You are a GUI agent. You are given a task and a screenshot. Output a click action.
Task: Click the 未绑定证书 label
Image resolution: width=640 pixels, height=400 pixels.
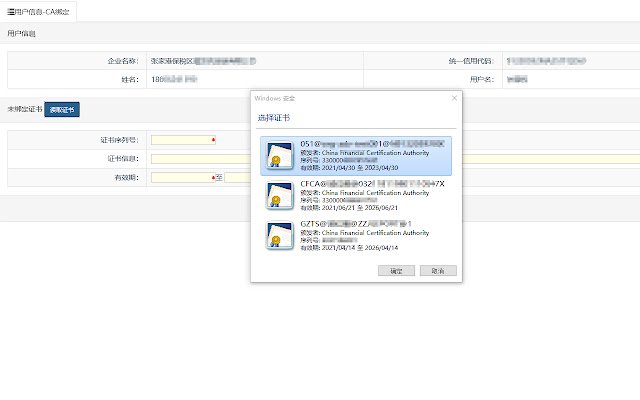click(24, 109)
